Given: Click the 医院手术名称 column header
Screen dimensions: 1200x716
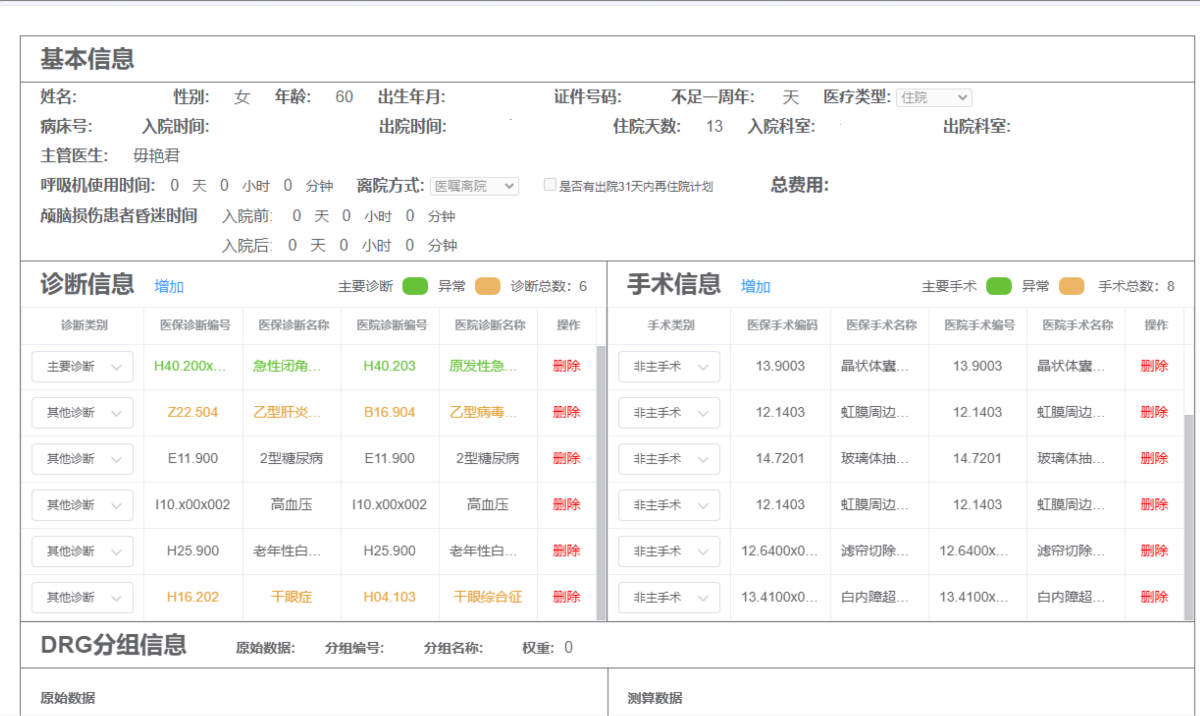Looking at the screenshot, I should click(1076, 325).
